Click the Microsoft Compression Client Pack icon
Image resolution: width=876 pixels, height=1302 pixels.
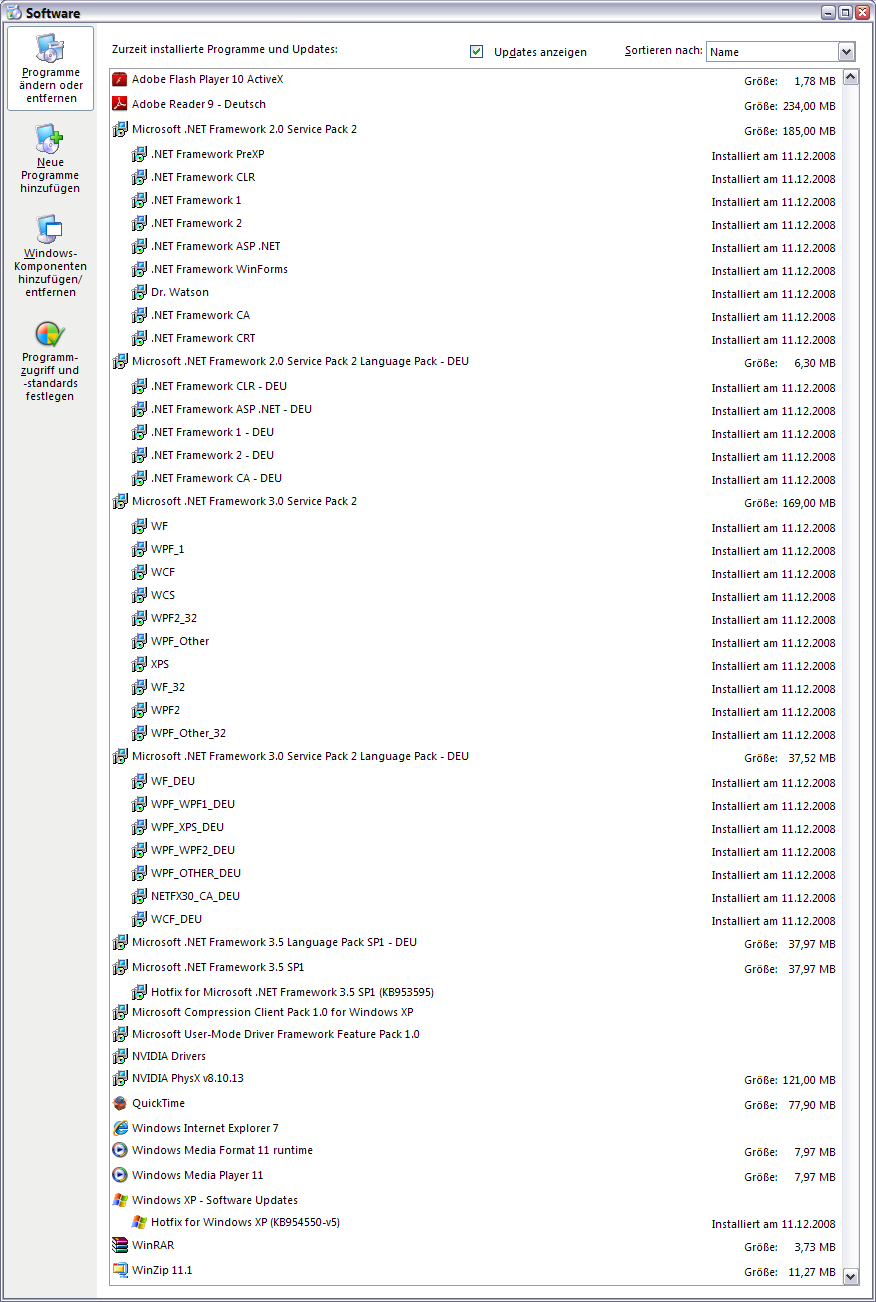(120, 1012)
